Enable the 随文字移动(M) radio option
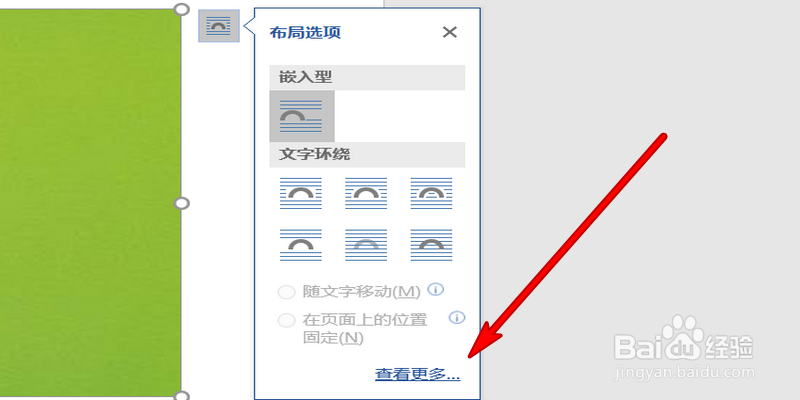The height and width of the screenshot is (400, 800). [286, 292]
